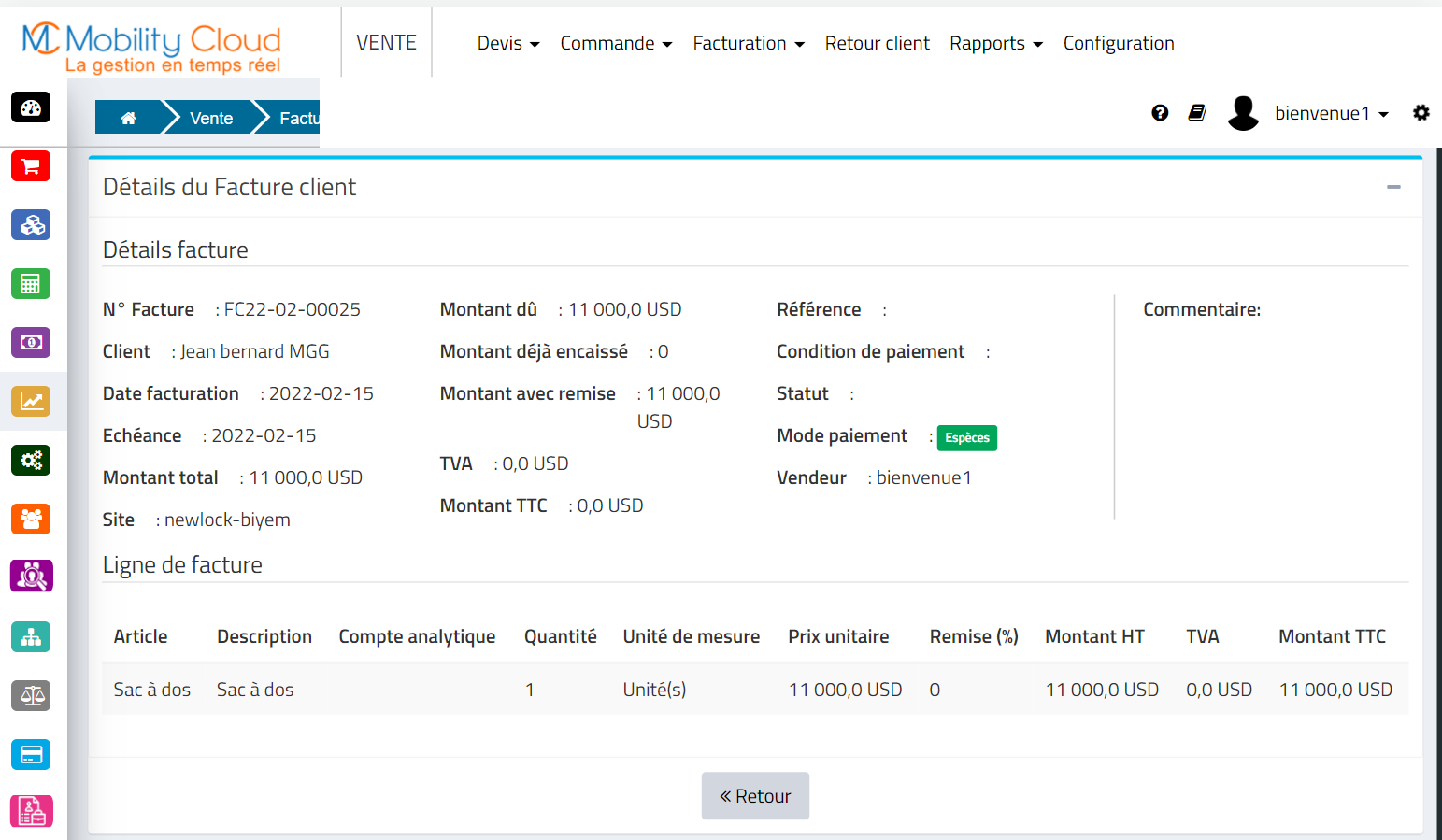Open the bienvenue1 user dropdown
This screenshot has height=840, width=1442.
[1331, 113]
